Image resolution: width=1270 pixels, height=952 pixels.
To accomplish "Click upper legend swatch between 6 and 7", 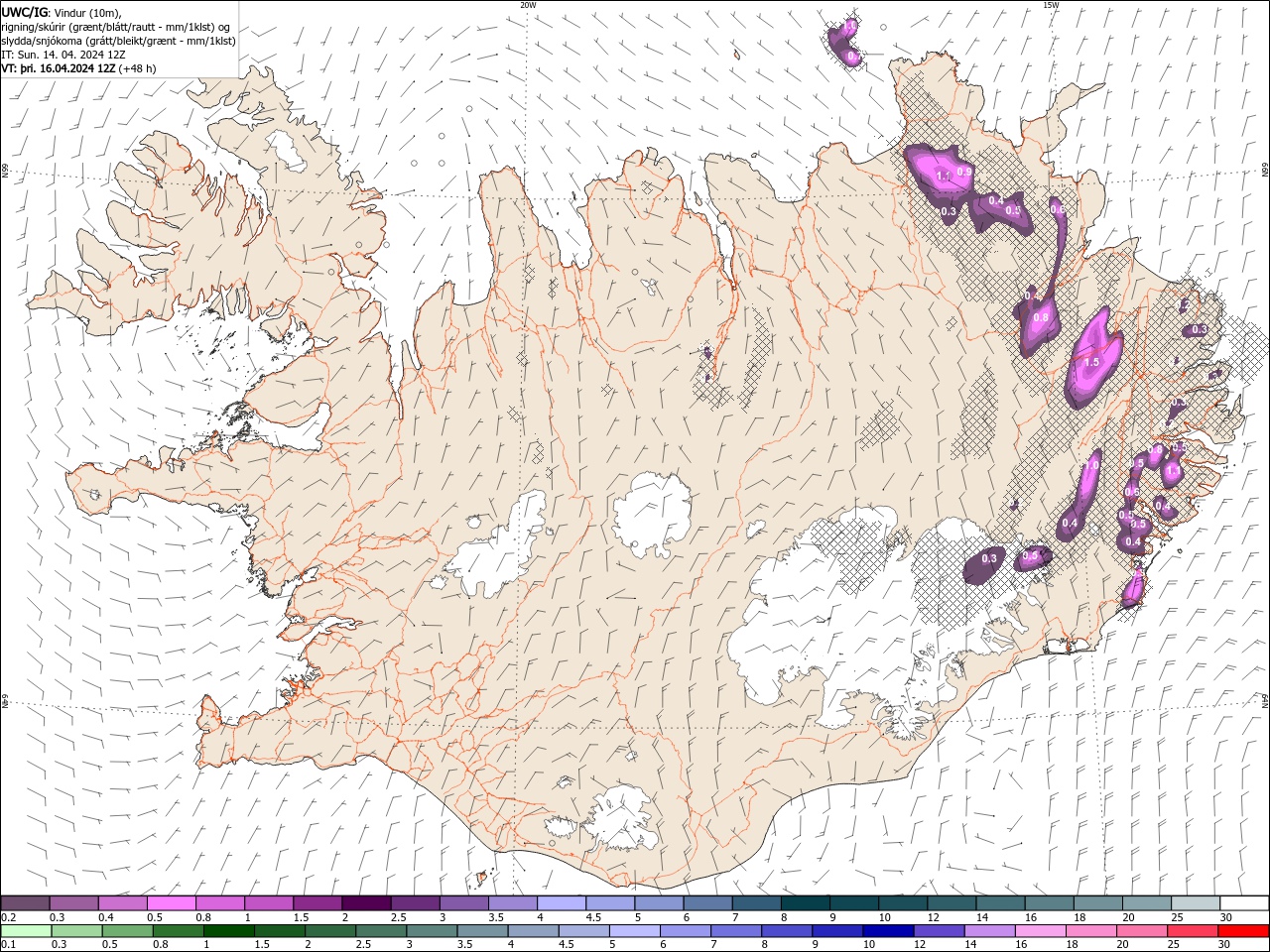I will coord(706,903).
